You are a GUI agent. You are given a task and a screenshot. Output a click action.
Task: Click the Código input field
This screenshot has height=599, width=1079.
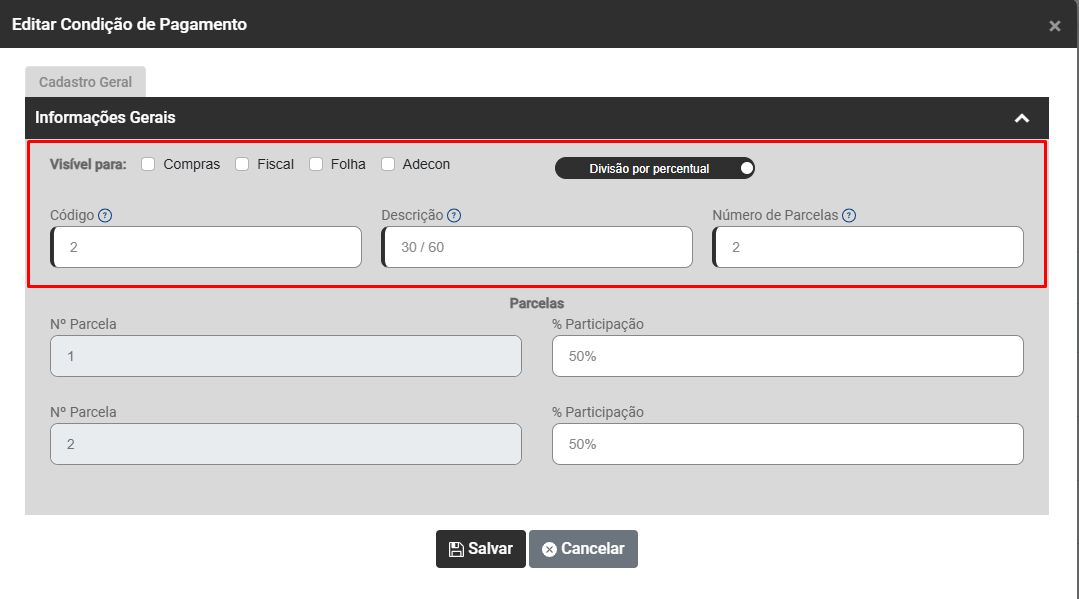207,247
